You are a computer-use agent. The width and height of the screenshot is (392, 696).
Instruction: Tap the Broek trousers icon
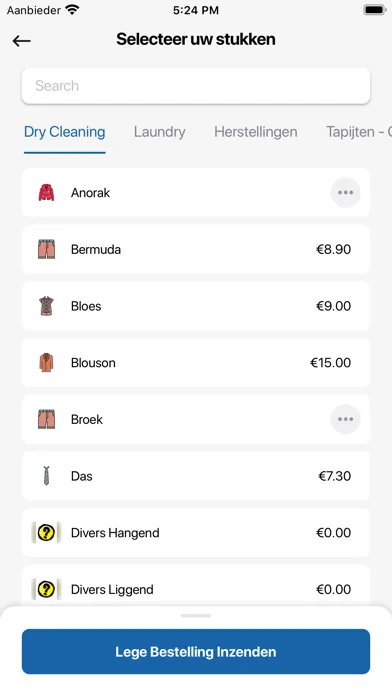pyautogui.click(x=46, y=419)
